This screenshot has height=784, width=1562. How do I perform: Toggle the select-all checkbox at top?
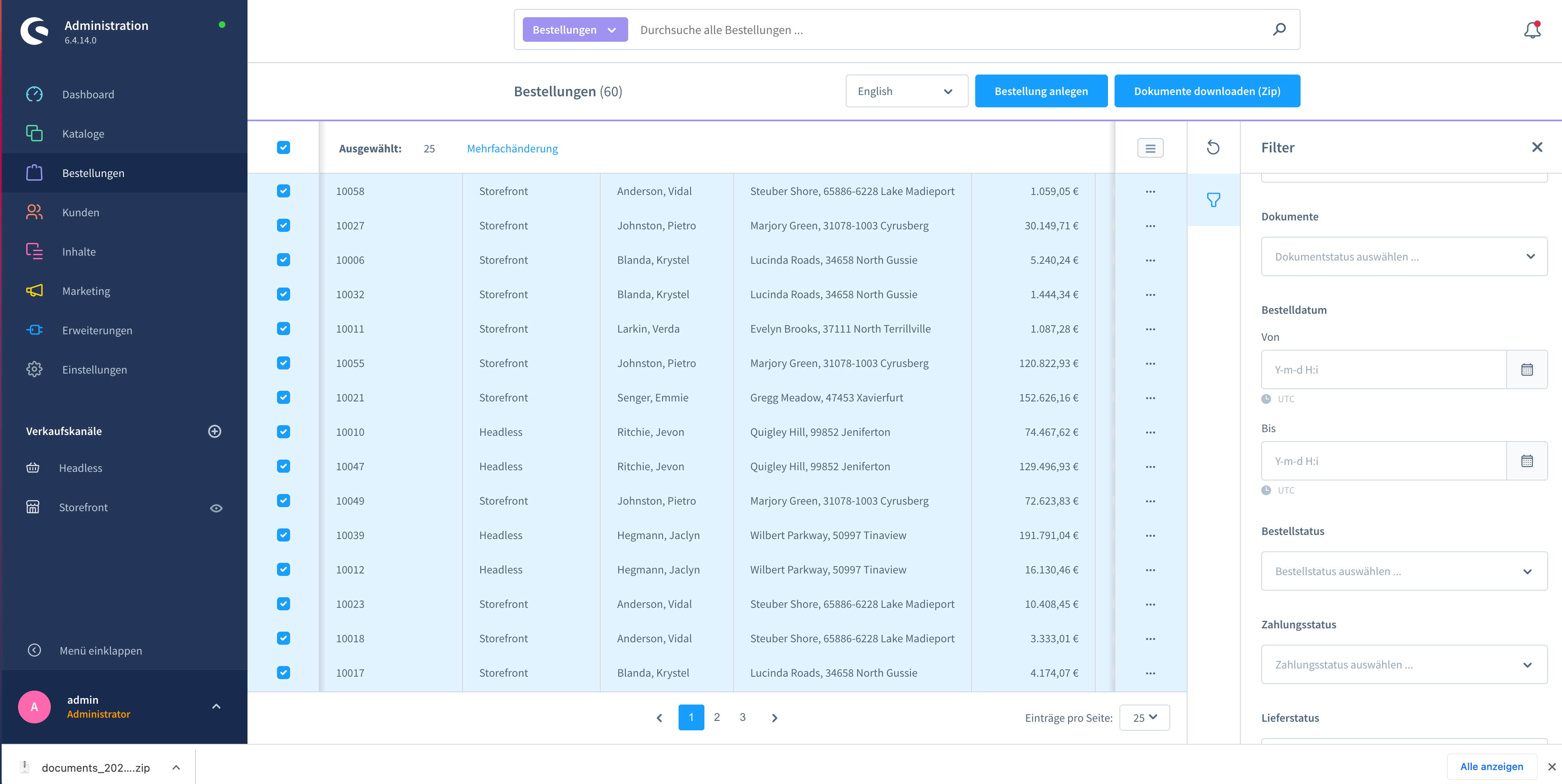pyautogui.click(x=283, y=148)
